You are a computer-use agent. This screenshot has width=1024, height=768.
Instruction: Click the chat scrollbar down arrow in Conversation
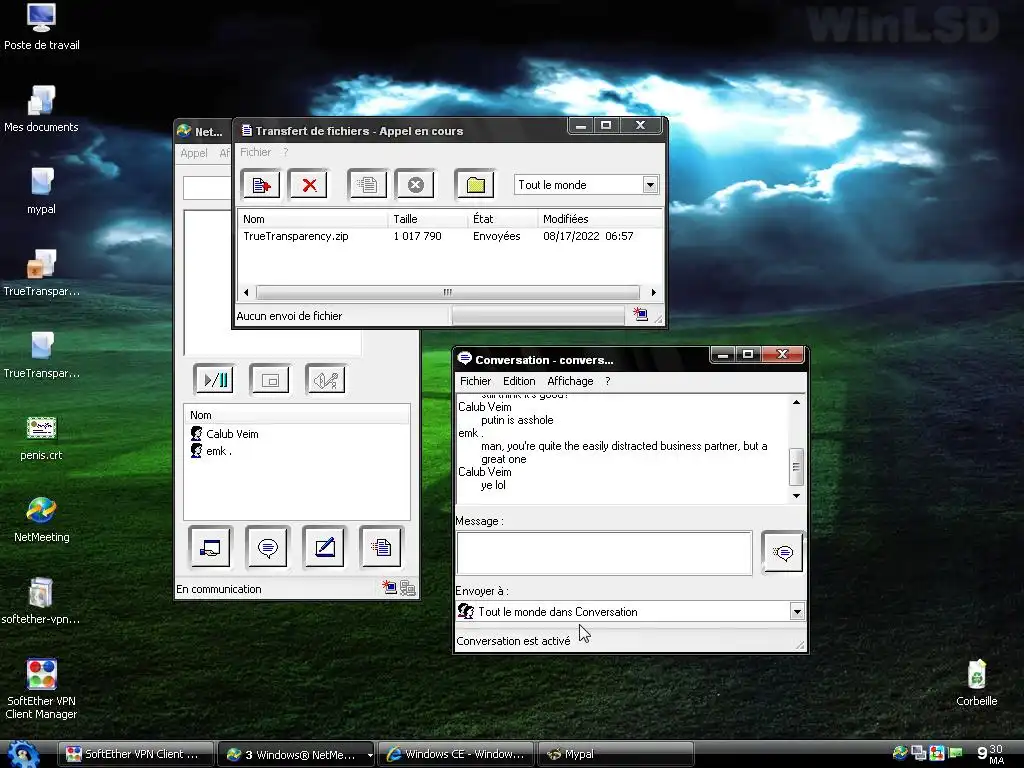tap(796, 496)
